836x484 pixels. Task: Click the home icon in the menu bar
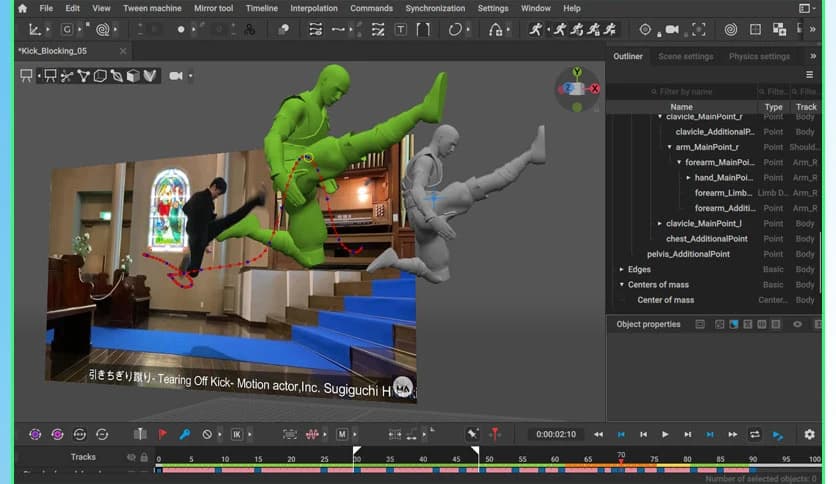pos(22,8)
